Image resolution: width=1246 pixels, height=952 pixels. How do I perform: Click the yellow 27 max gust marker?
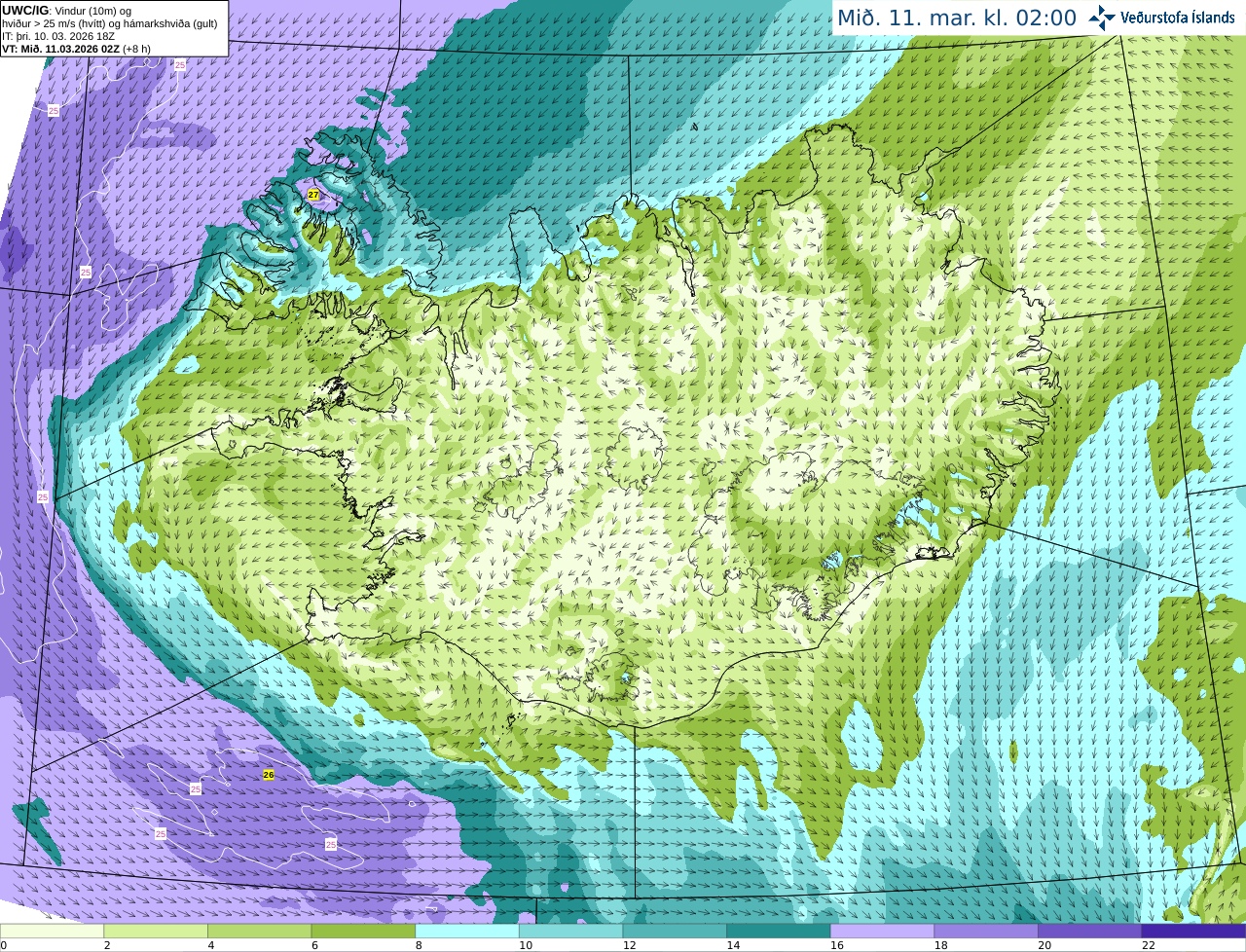point(313,195)
